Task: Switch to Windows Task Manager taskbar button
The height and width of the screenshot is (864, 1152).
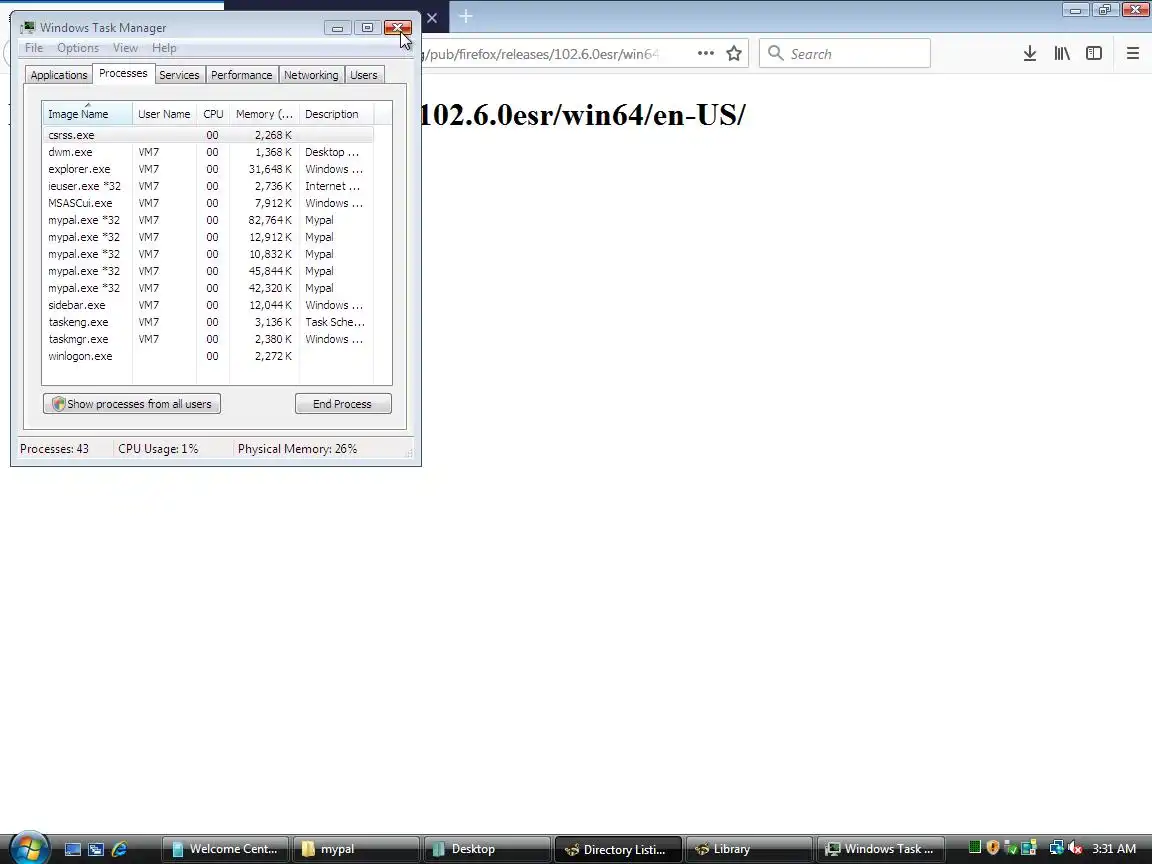Action: pos(880,849)
